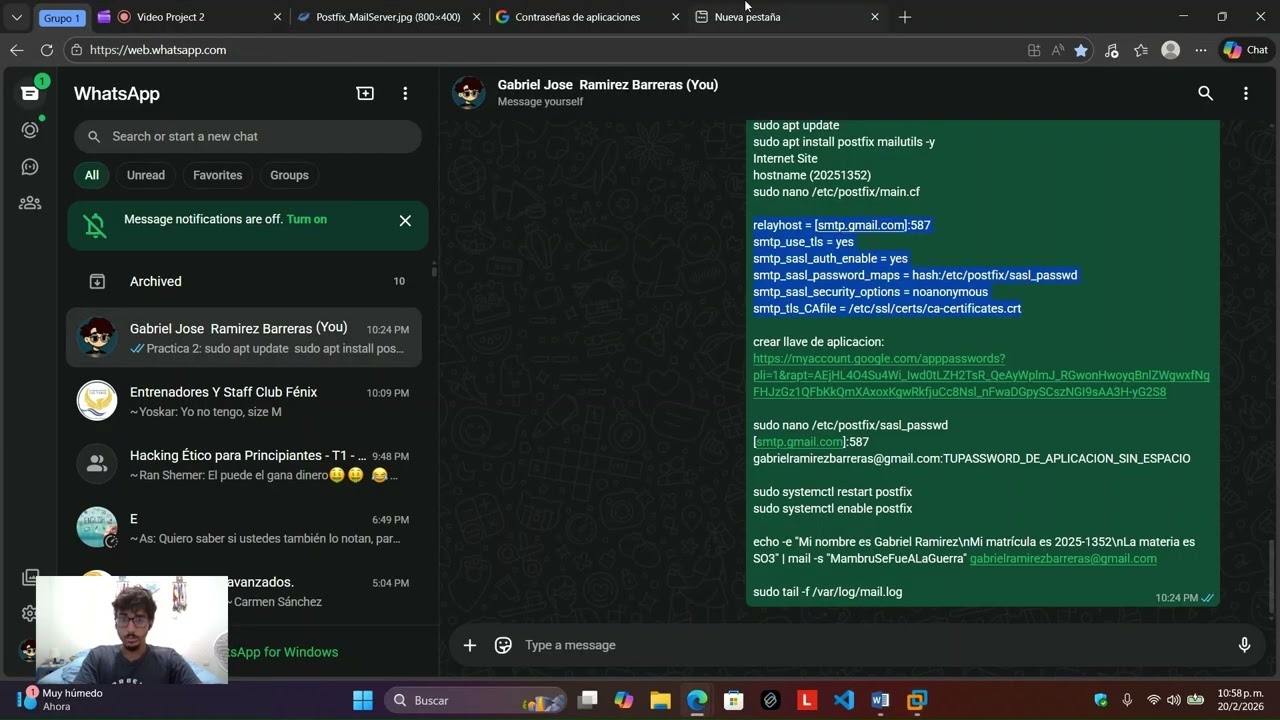1280x720 pixels.
Task: Switch to Video Project 2 browser tab
Action: click(190, 17)
